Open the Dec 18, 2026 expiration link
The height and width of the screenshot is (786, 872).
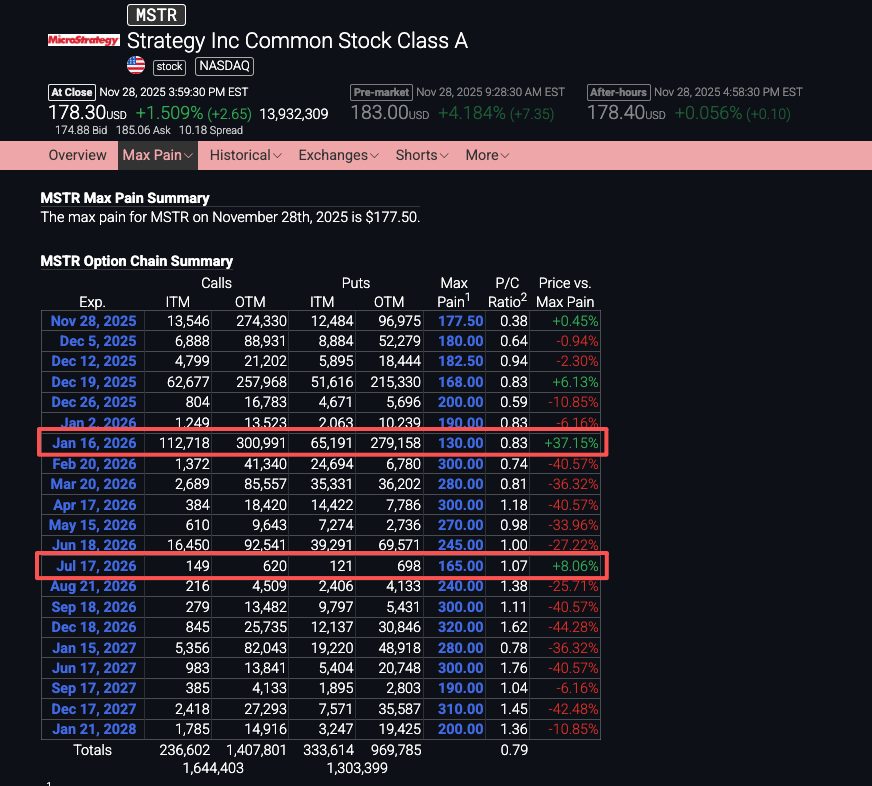click(x=94, y=627)
